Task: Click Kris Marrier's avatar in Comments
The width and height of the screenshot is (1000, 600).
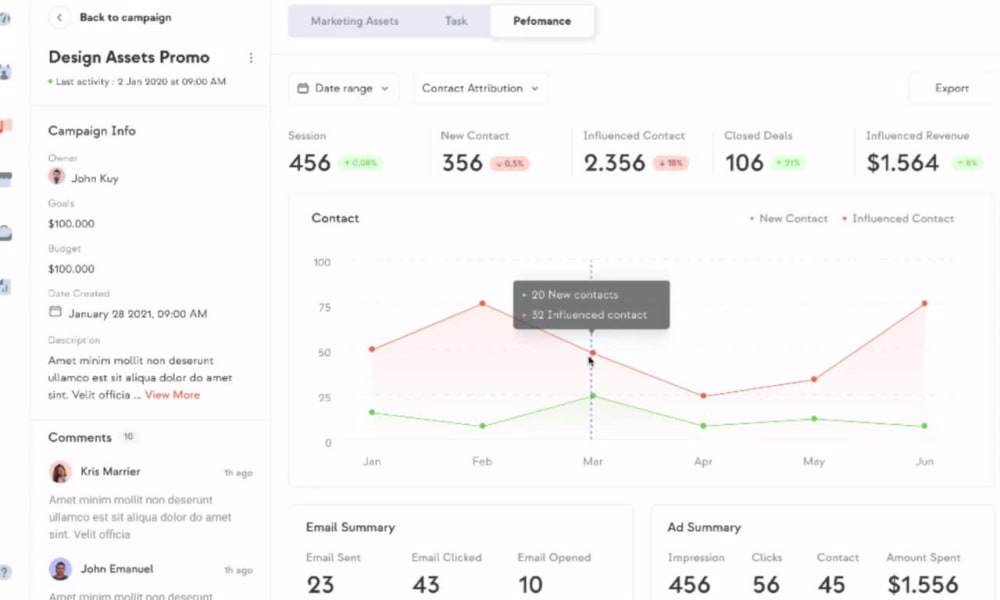Action: (60, 472)
